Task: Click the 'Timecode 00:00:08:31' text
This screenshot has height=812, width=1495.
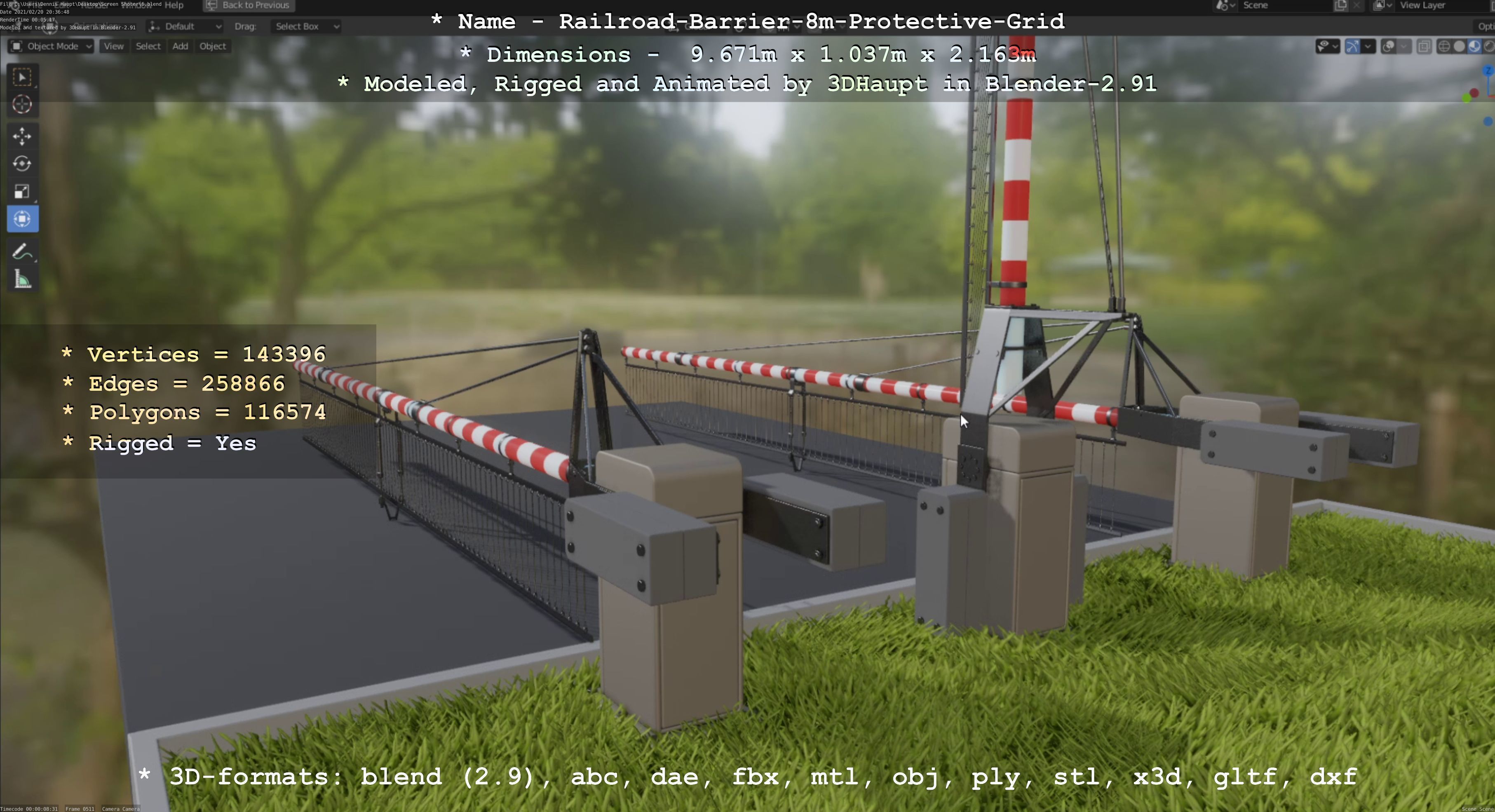Action: click(x=29, y=809)
